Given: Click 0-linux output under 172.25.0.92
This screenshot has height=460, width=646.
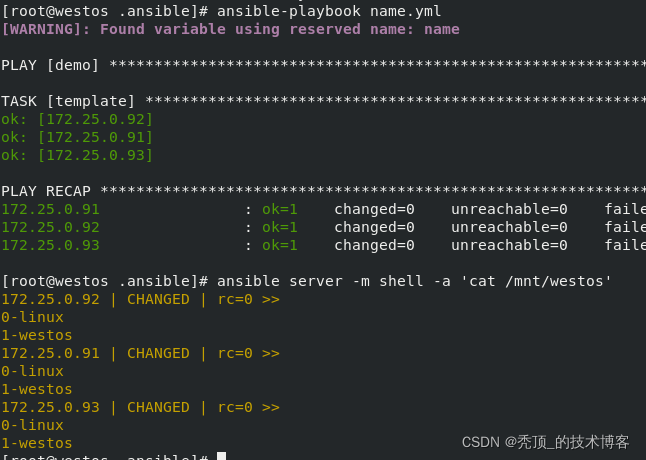Looking at the screenshot, I should pyautogui.click(x=33, y=317).
